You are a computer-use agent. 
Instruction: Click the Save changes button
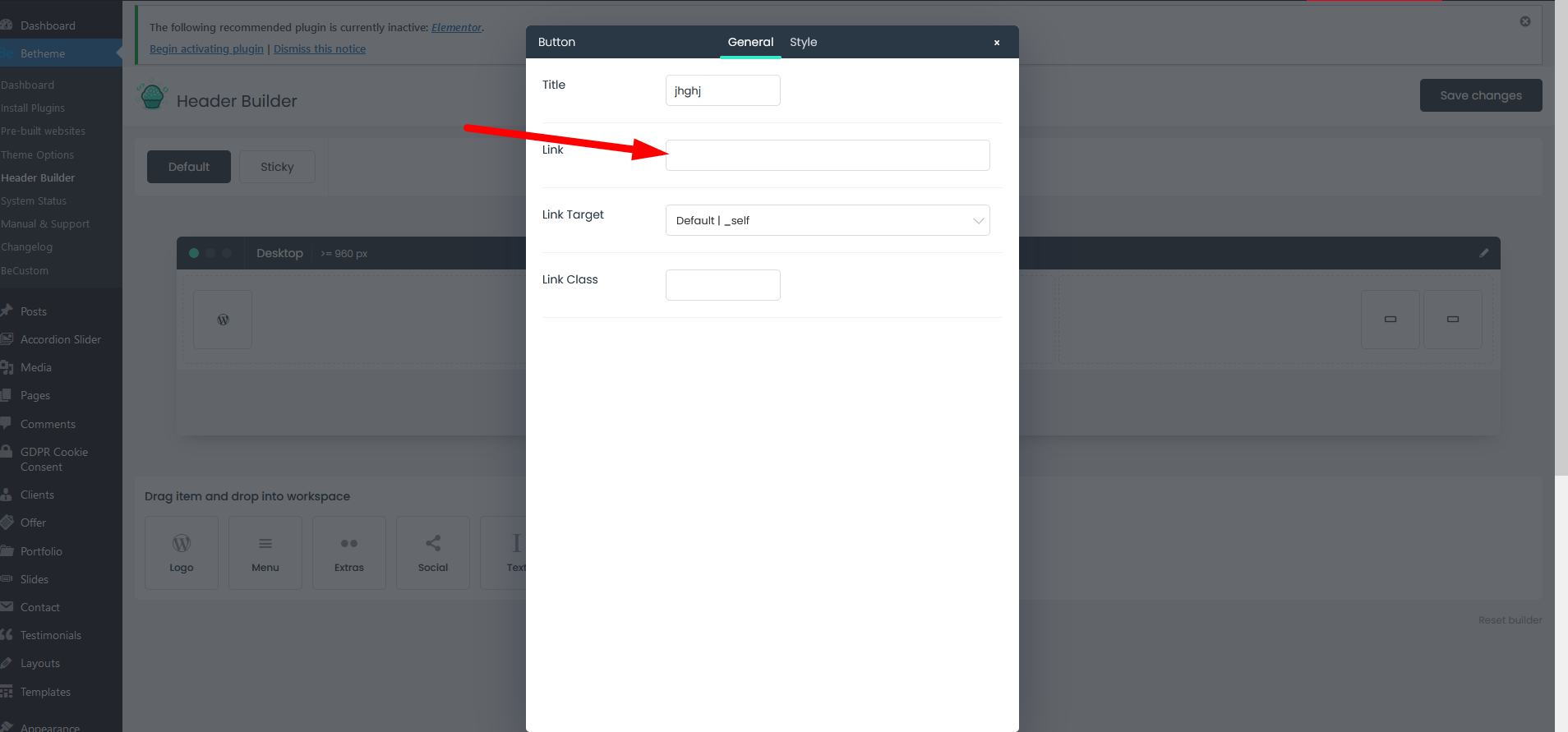[x=1481, y=95]
